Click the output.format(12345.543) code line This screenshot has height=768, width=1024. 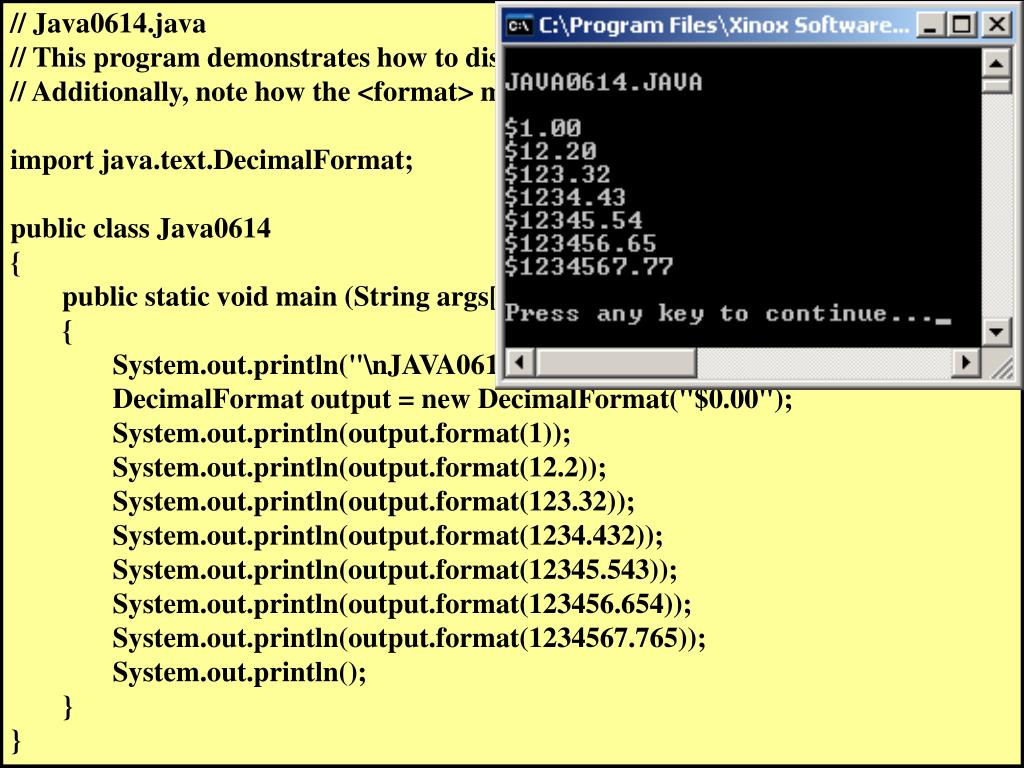pos(395,569)
